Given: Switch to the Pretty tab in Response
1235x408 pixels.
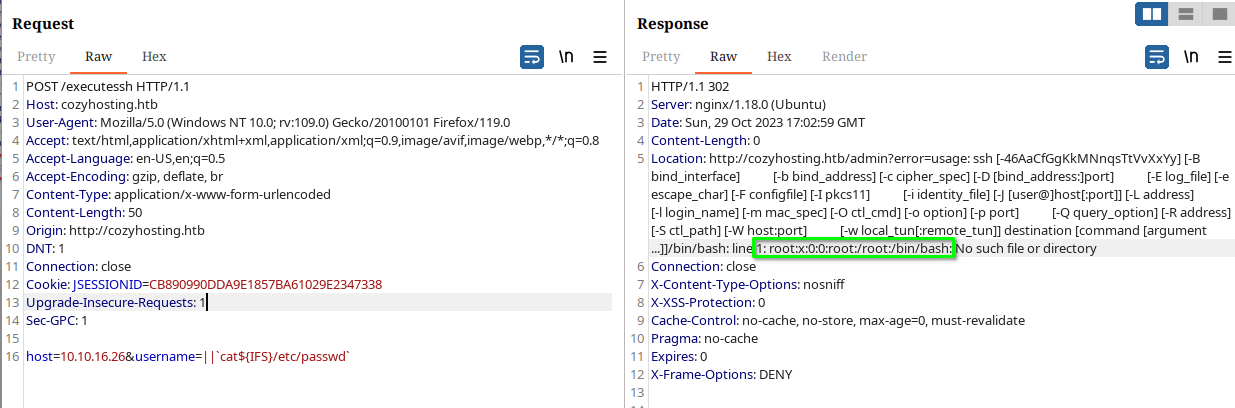Looking at the screenshot, I should click(x=661, y=57).
